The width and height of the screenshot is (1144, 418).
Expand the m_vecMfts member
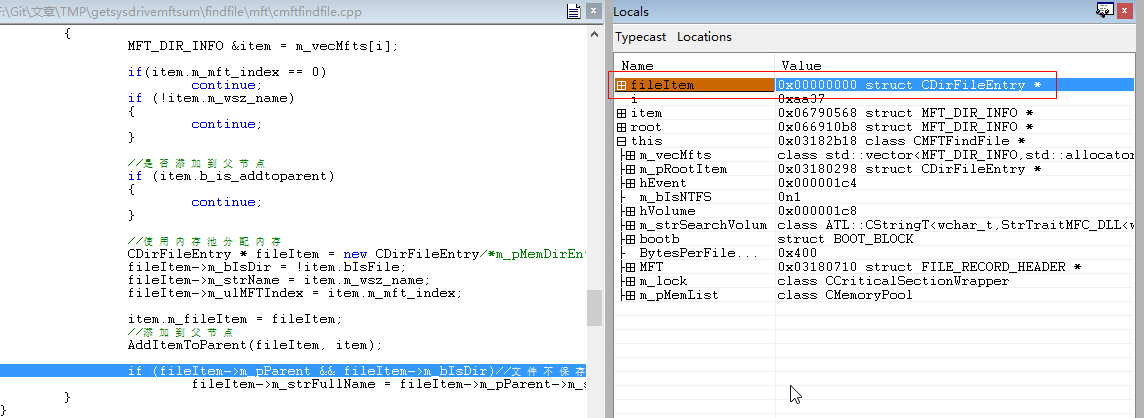coord(629,156)
